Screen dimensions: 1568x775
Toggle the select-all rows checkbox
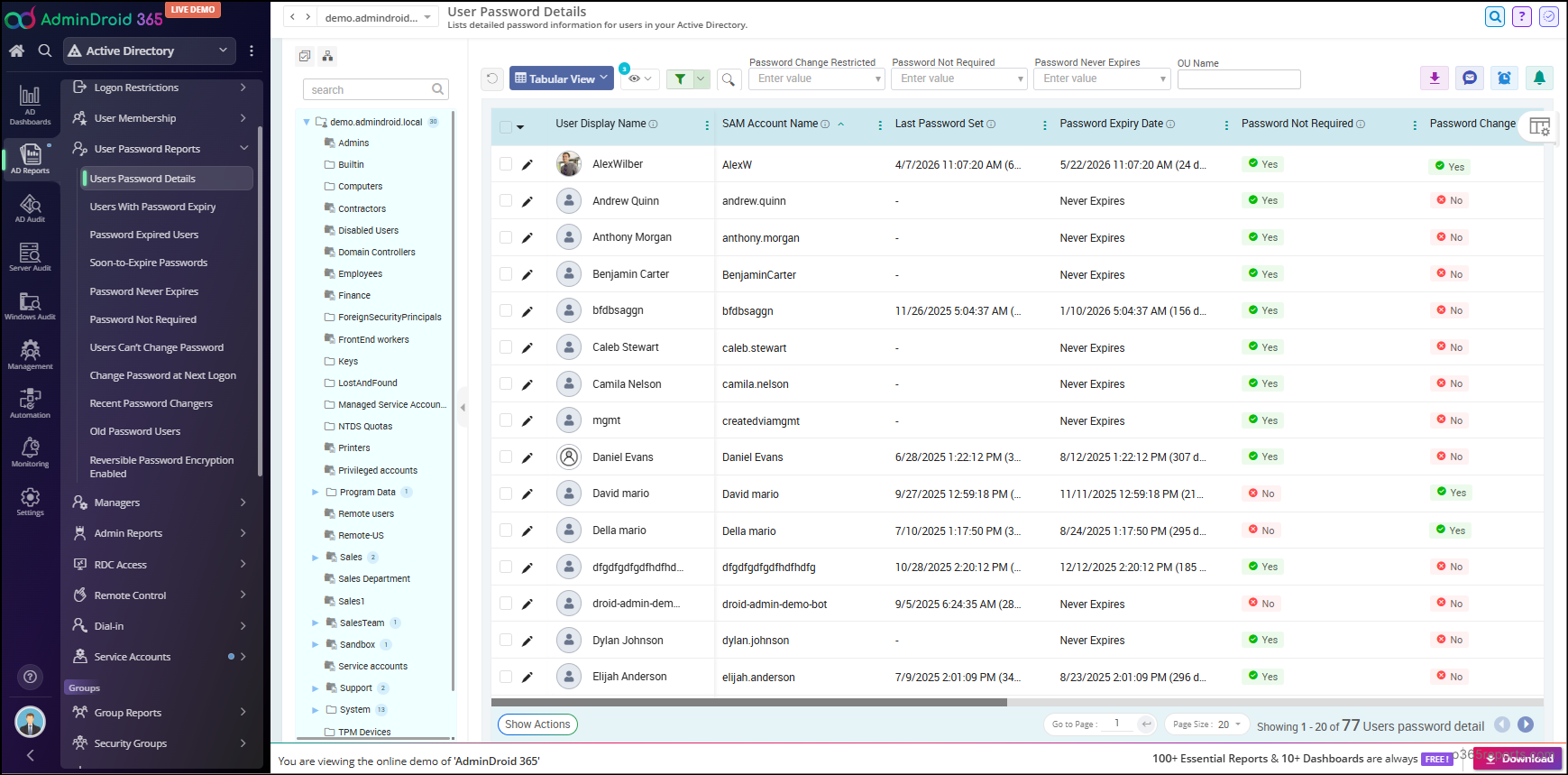coord(506,126)
